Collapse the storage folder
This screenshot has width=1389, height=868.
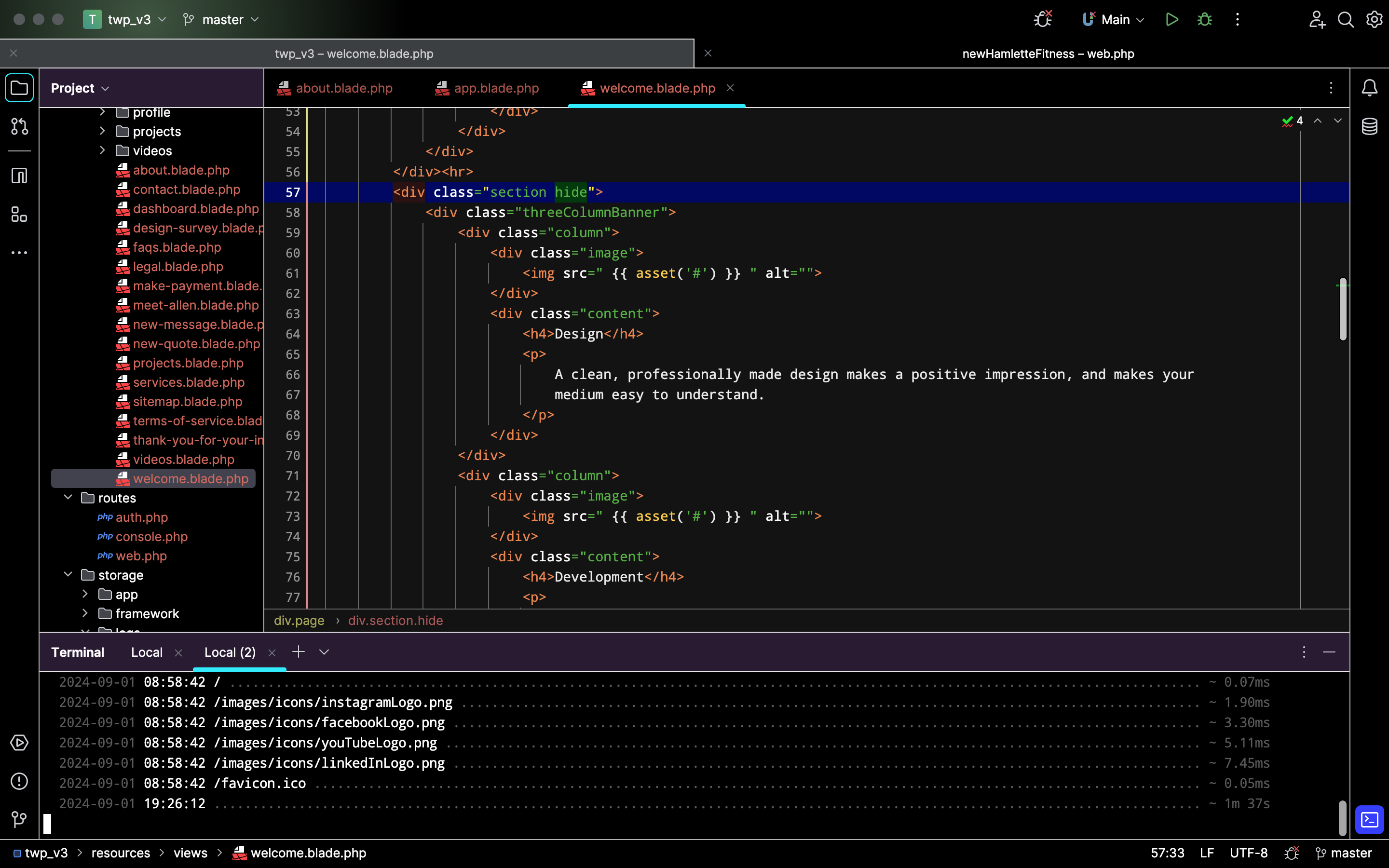(x=68, y=575)
